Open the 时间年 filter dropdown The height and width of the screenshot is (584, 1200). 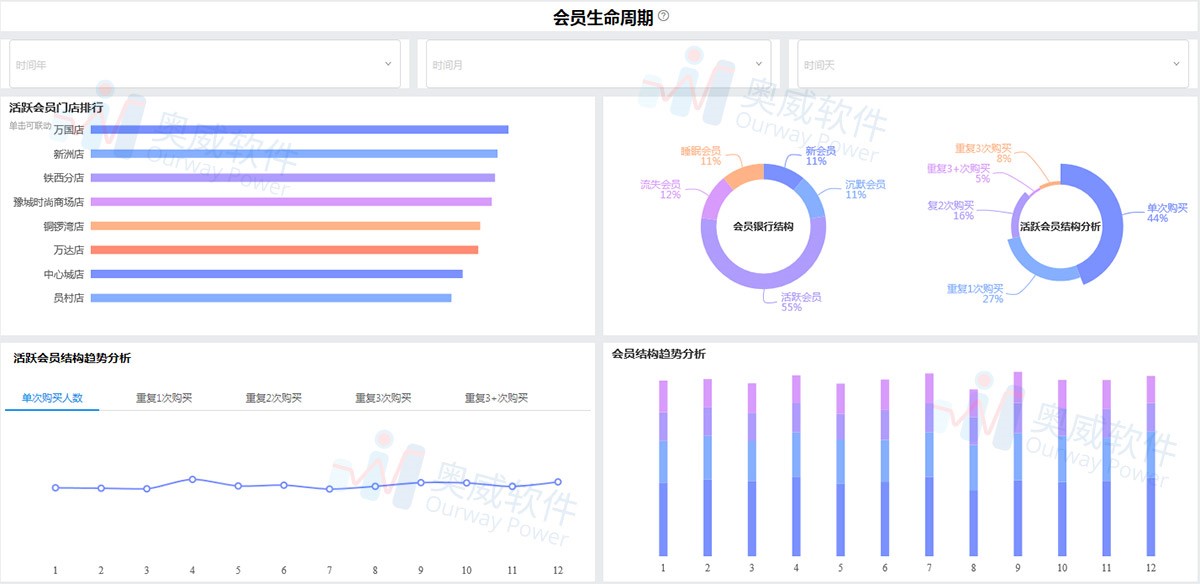tap(205, 62)
